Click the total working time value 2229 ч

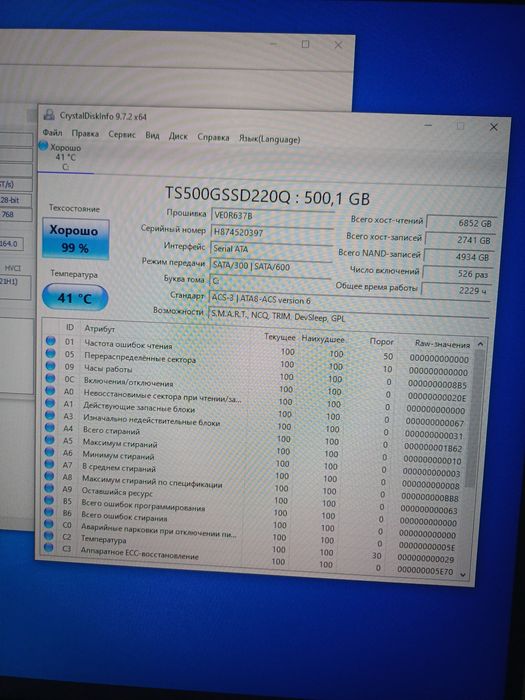pyautogui.click(x=455, y=291)
